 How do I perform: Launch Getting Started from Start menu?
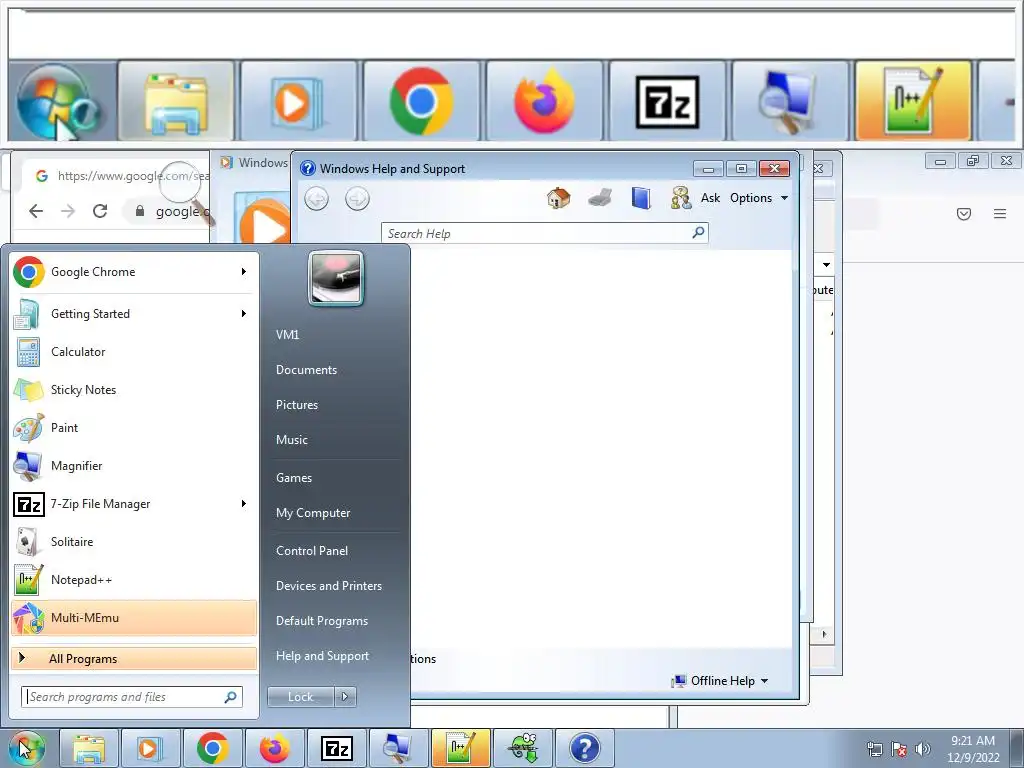(x=134, y=313)
